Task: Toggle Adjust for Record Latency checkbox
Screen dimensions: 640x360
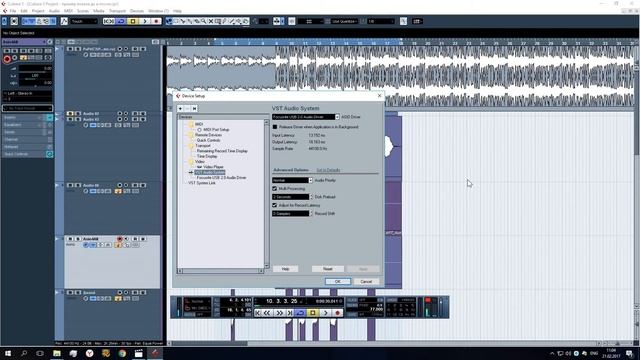Action: (x=275, y=205)
